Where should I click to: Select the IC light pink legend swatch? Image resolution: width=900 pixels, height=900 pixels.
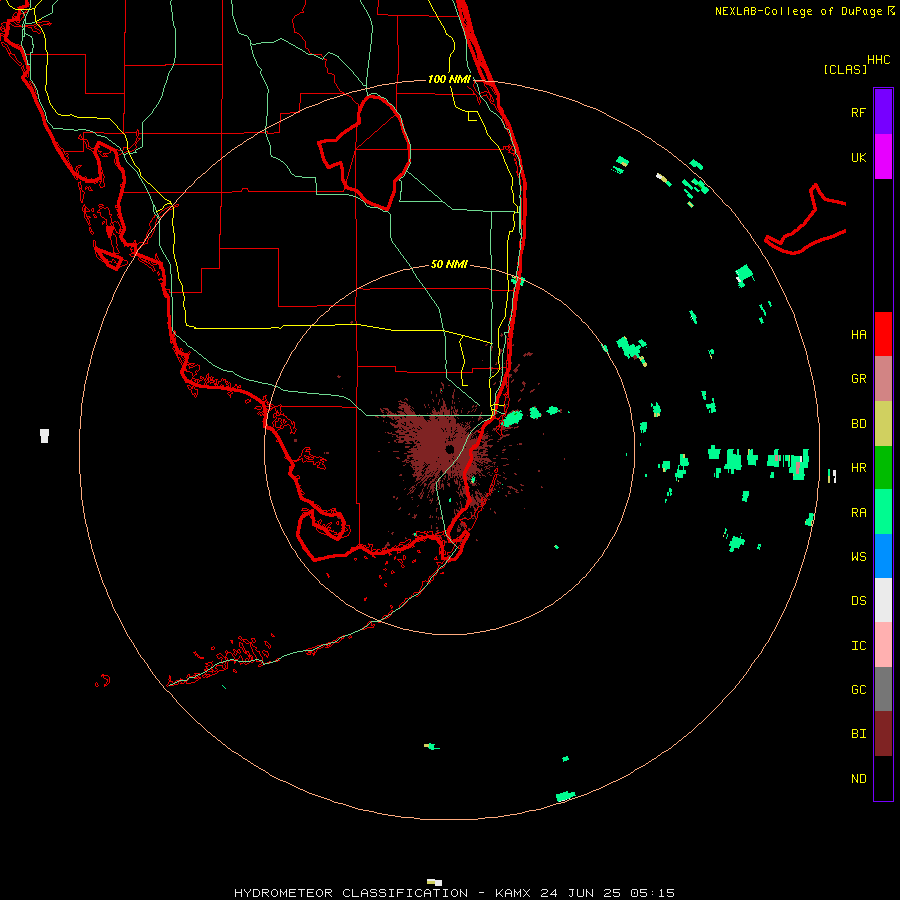click(x=883, y=645)
